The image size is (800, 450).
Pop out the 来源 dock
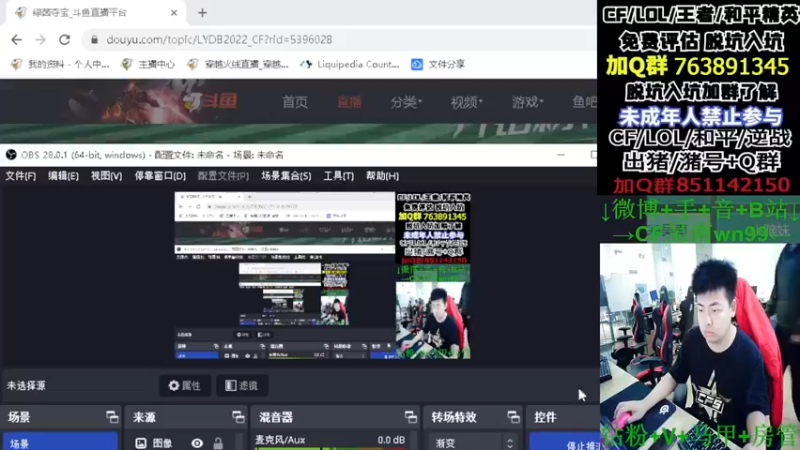click(x=238, y=417)
